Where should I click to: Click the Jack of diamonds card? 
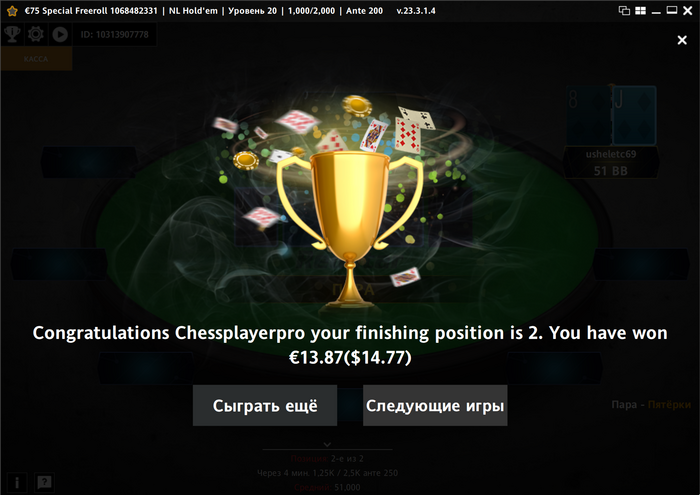(x=634, y=116)
